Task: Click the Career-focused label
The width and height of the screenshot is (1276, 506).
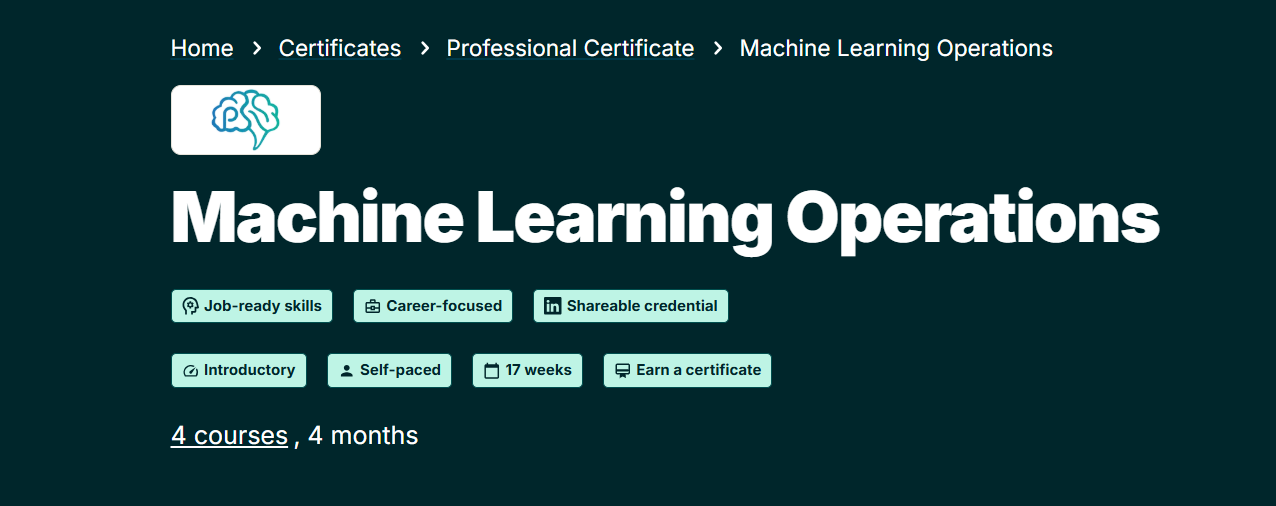Action: tap(444, 306)
